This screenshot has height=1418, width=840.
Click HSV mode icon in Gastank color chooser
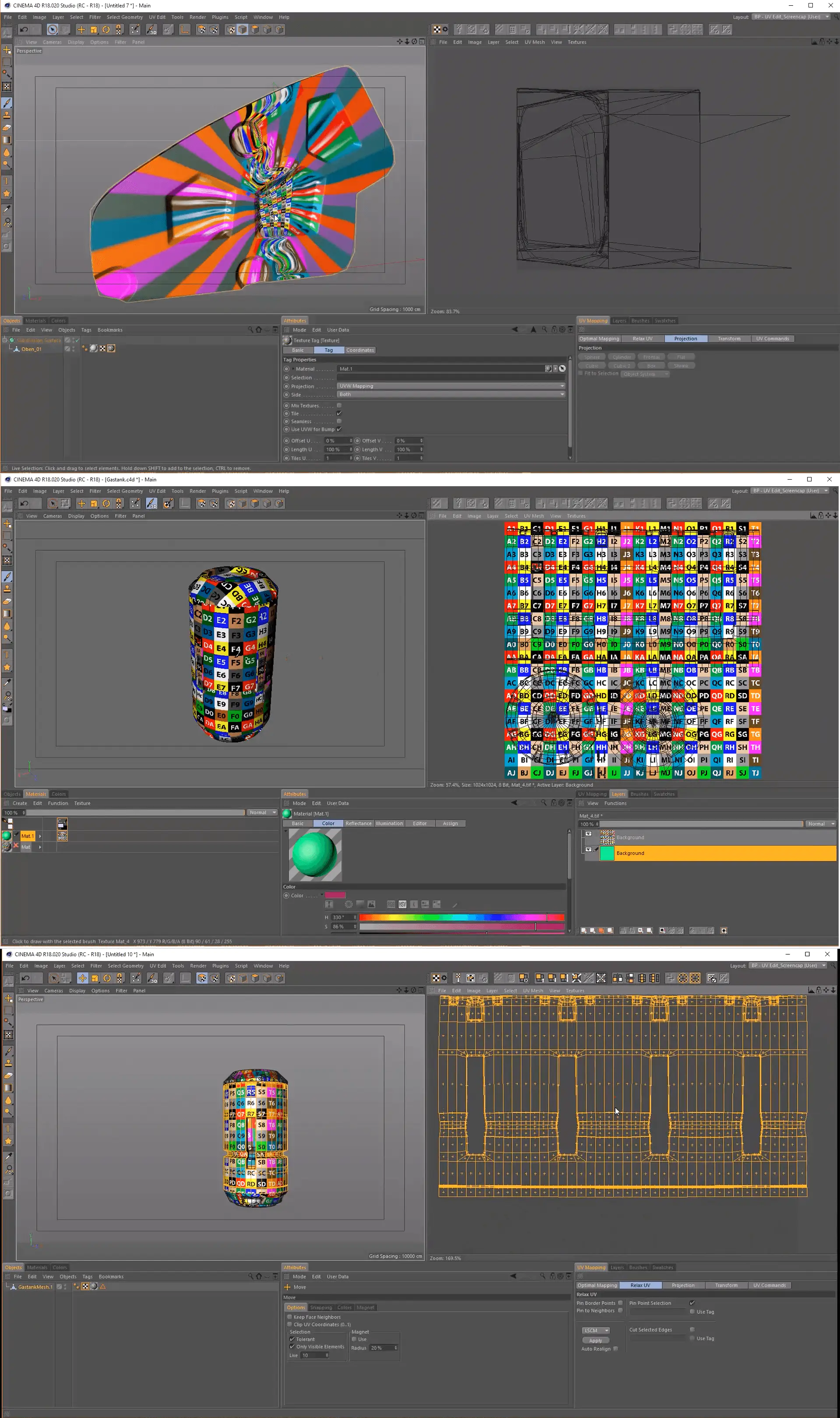click(x=402, y=904)
